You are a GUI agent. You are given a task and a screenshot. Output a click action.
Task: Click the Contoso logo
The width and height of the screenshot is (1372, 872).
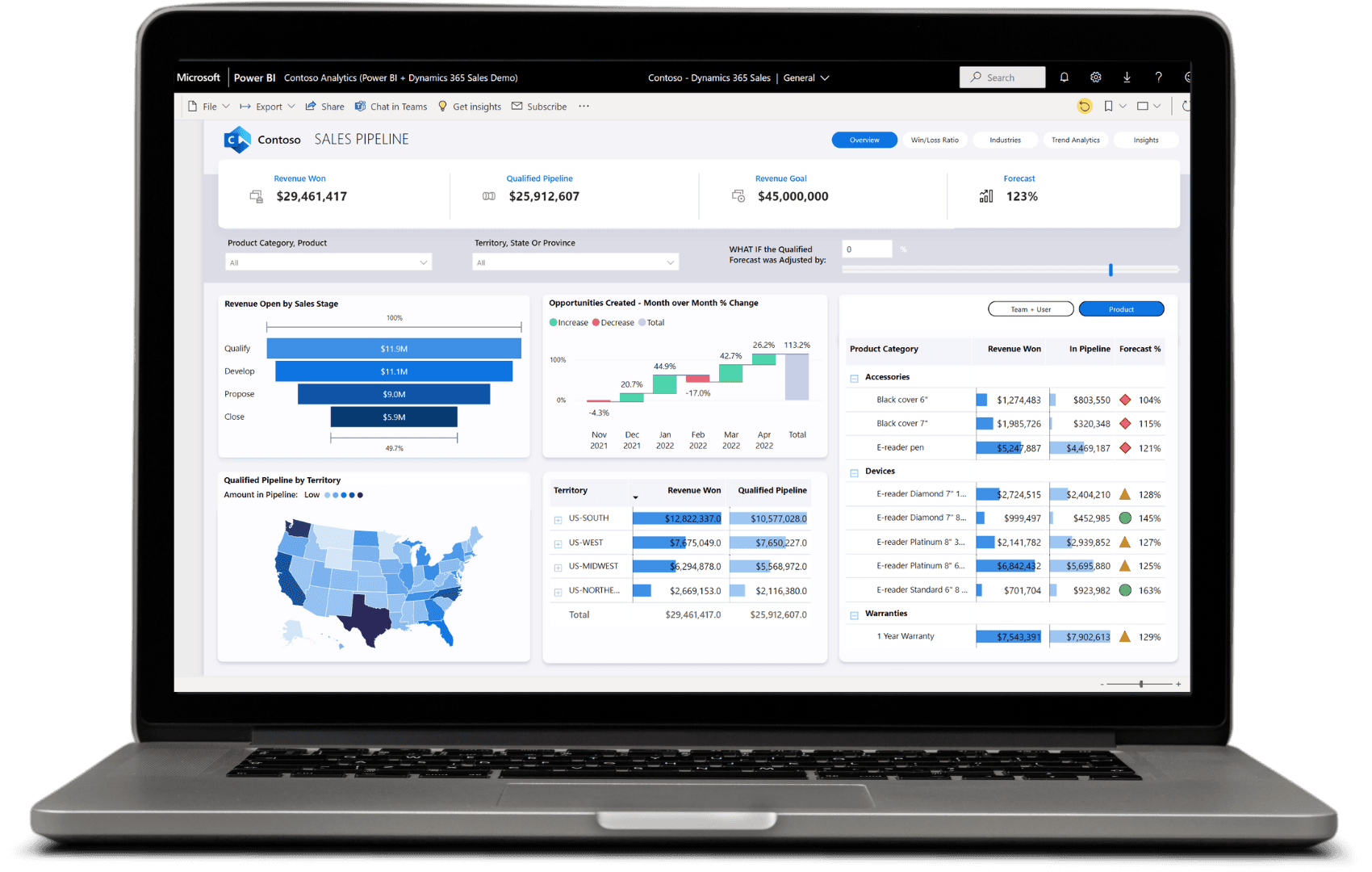(237, 140)
